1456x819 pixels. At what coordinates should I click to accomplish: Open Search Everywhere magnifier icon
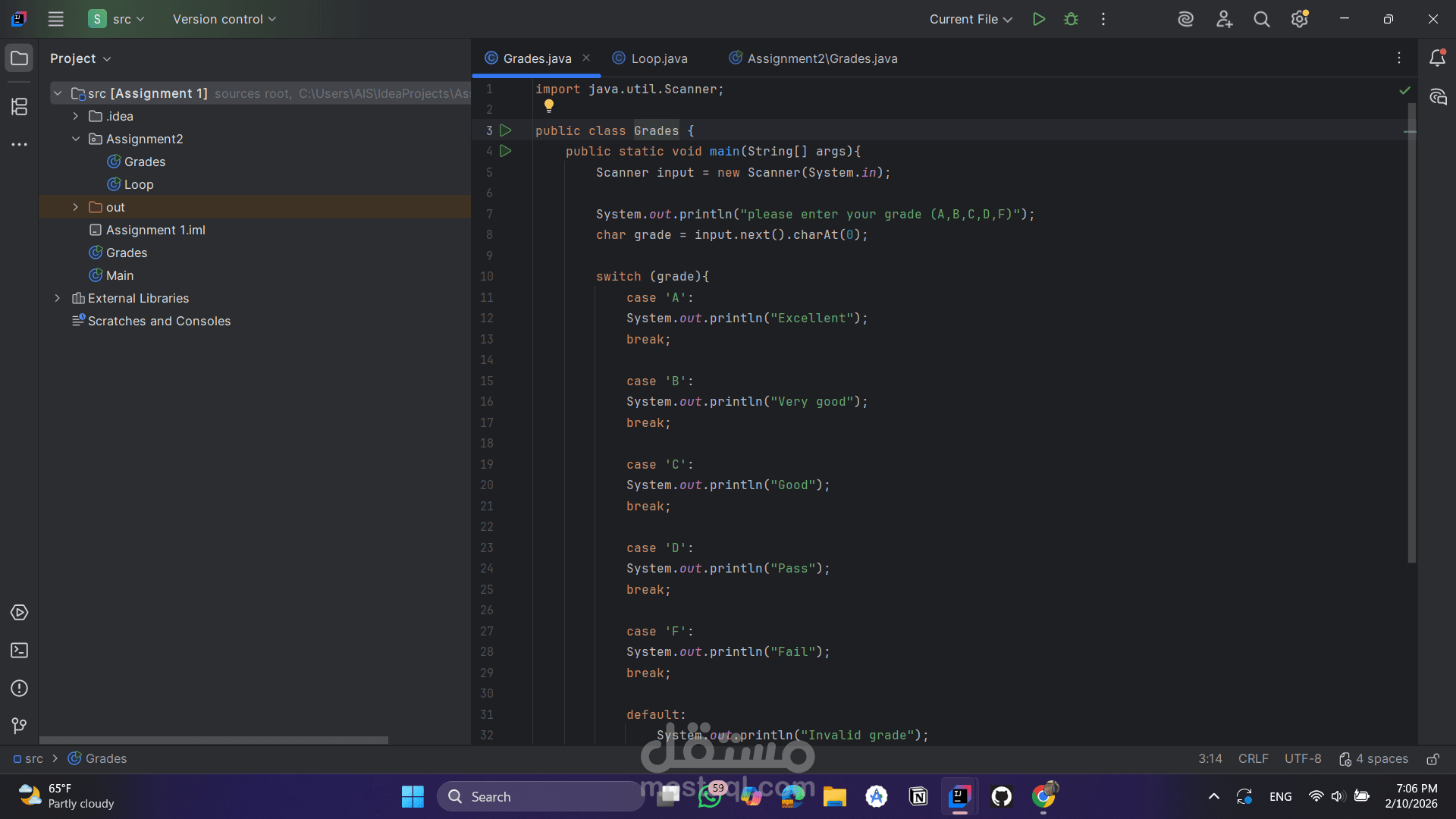point(1261,19)
